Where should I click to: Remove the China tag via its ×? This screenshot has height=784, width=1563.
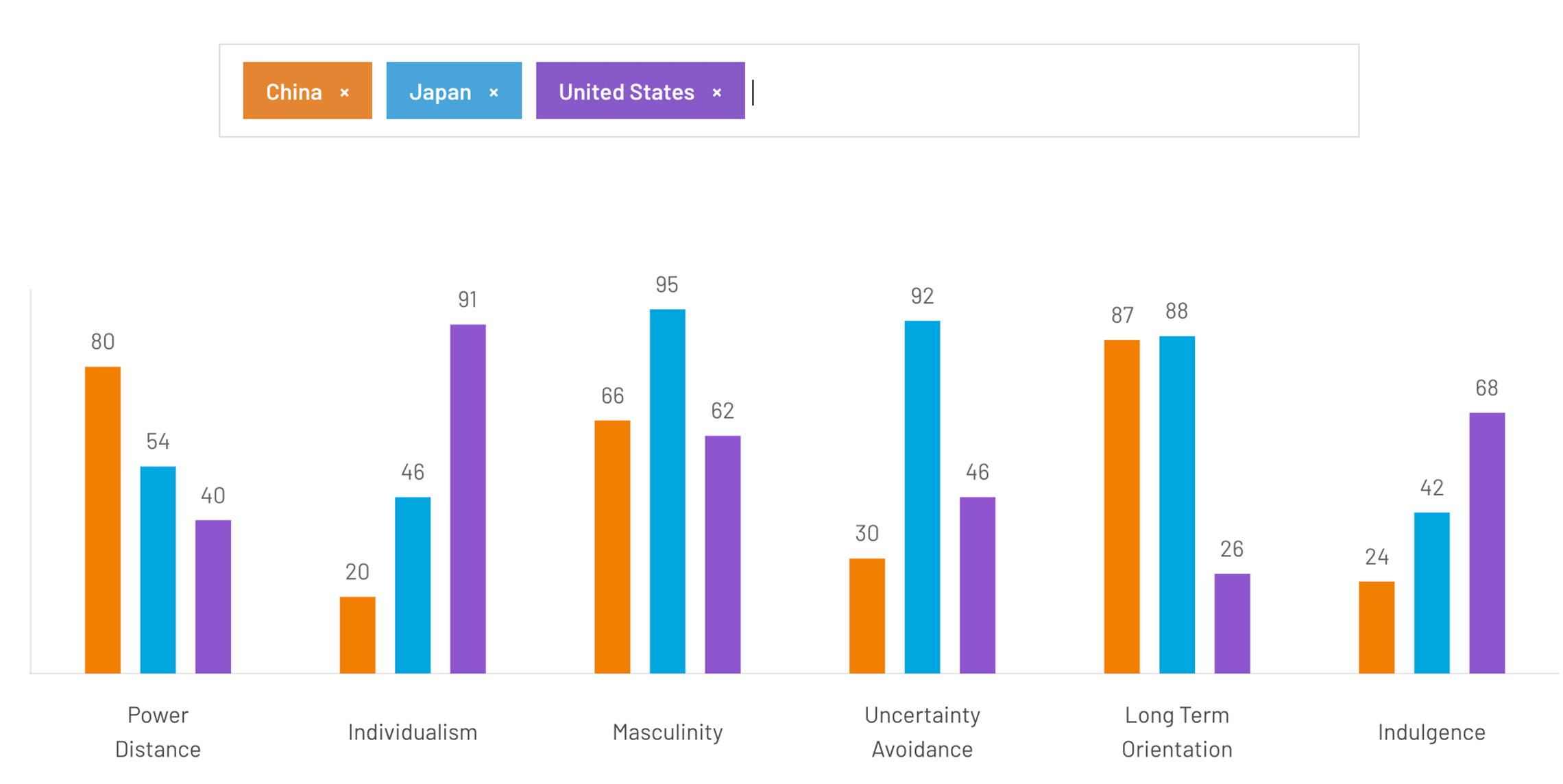pos(345,93)
